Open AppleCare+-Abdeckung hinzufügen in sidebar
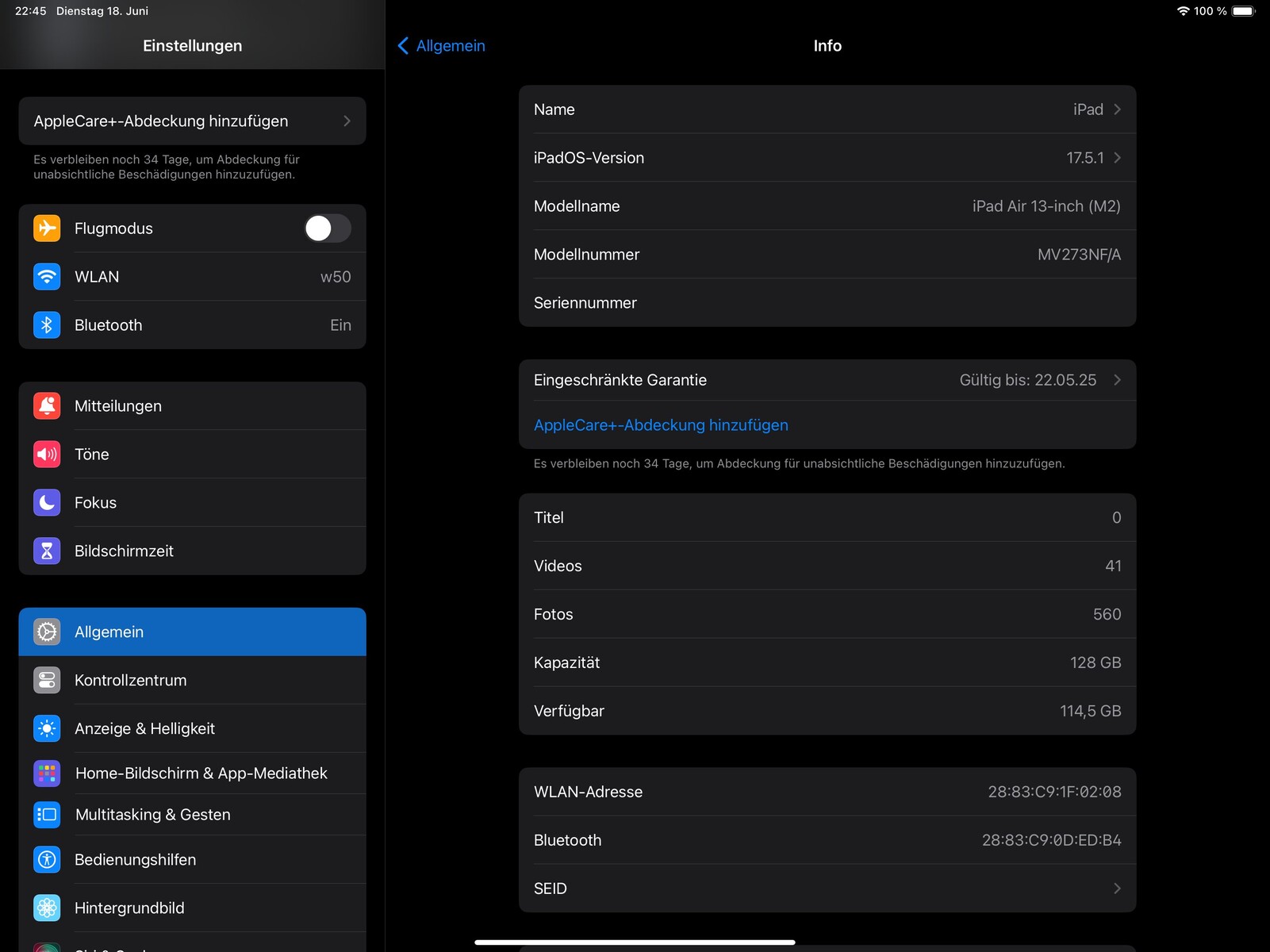 coord(192,121)
